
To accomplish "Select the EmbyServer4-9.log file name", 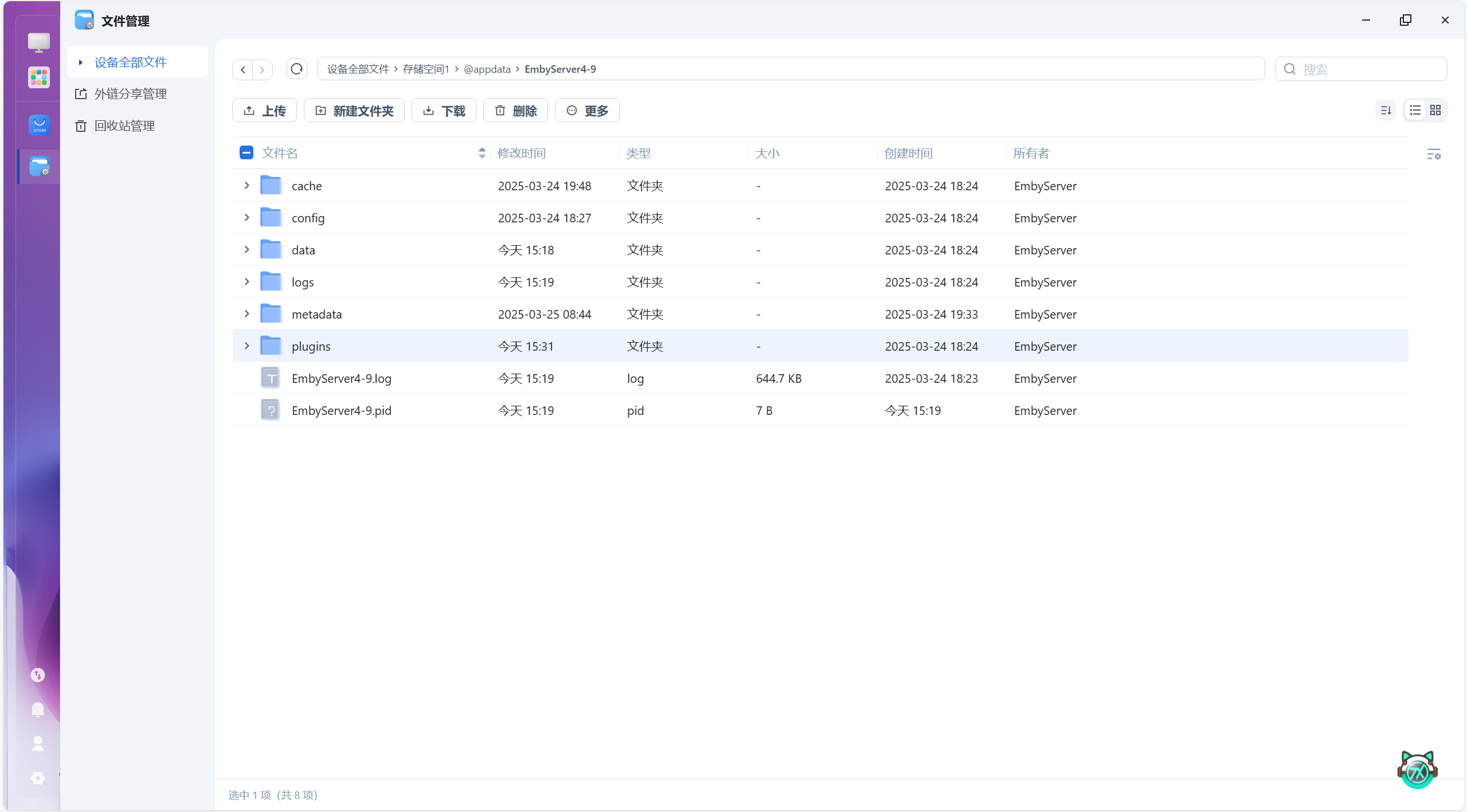I will pos(341,378).
